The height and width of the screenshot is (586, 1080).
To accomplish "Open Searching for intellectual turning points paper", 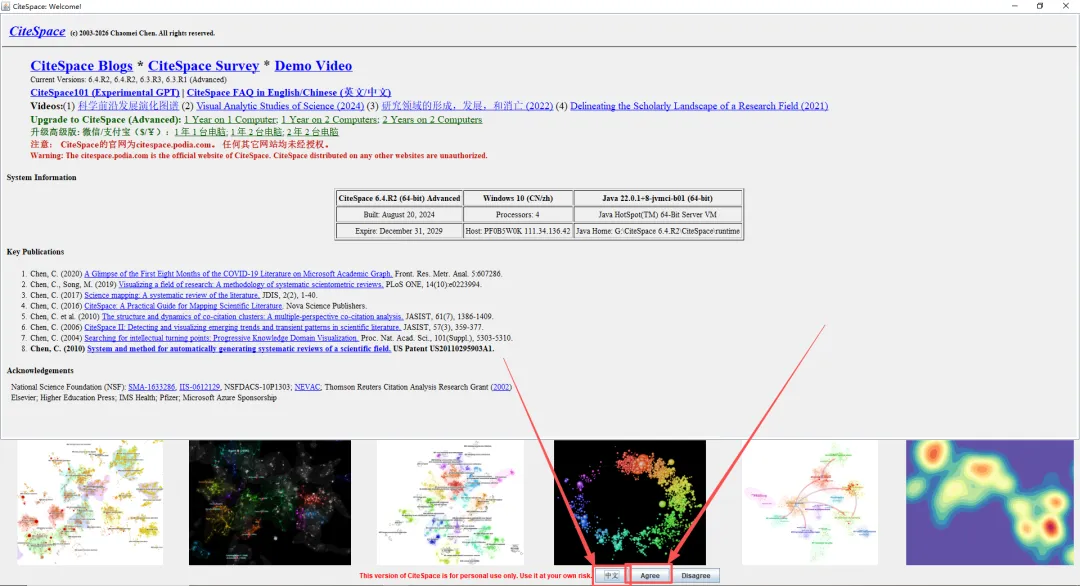I will [221, 338].
